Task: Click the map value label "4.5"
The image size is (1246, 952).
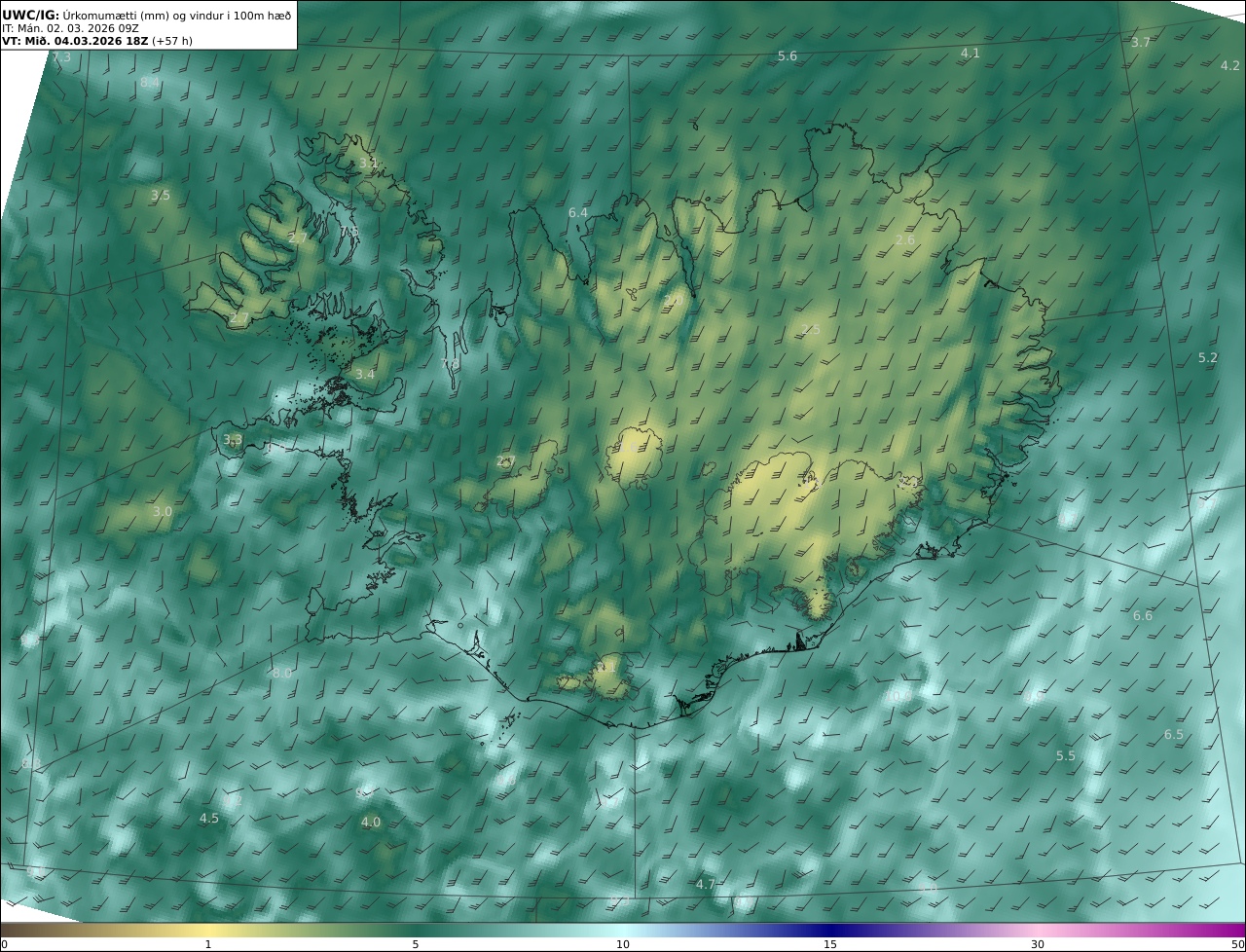Action: tap(209, 819)
